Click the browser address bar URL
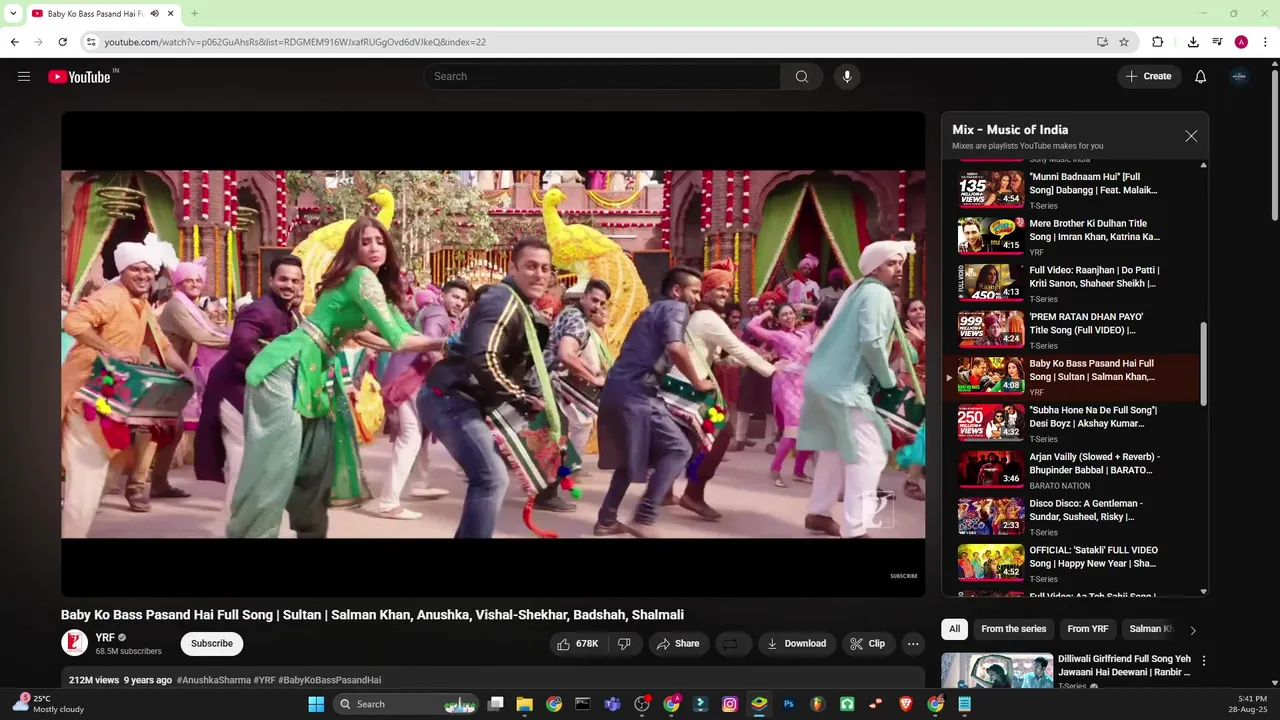The width and height of the screenshot is (1280, 720). [295, 42]
